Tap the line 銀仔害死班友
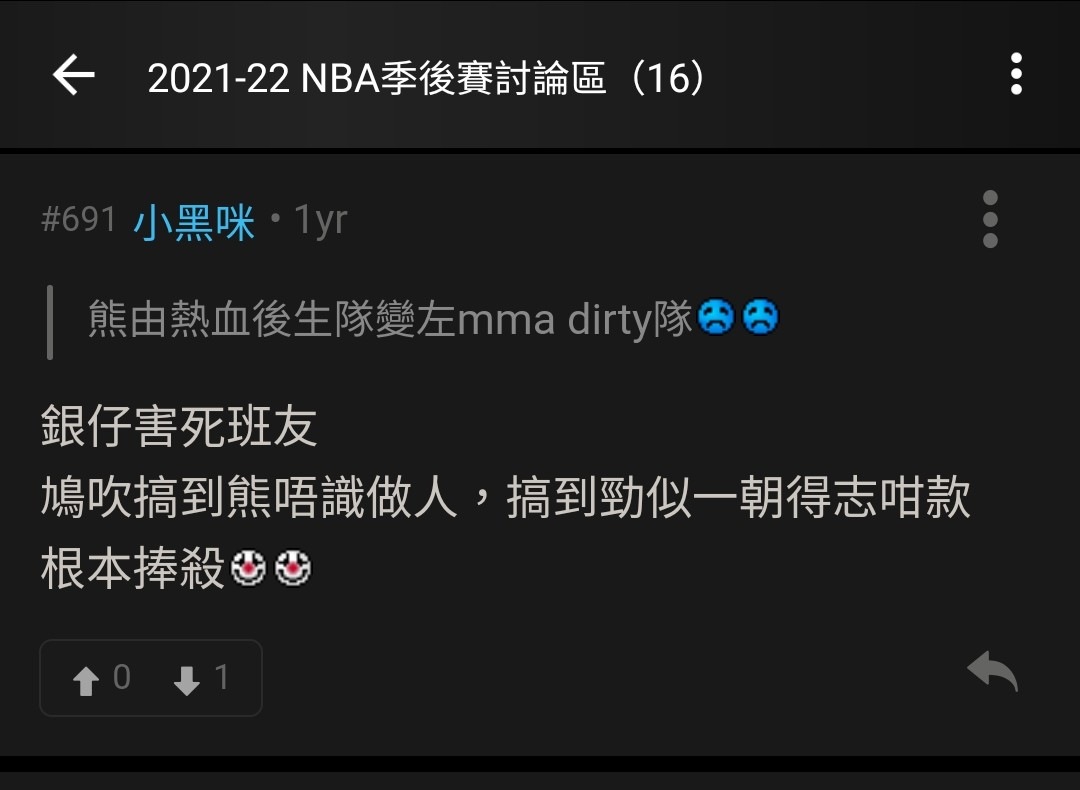Viewport: 1080px width, 790px height. pos(179,426)
